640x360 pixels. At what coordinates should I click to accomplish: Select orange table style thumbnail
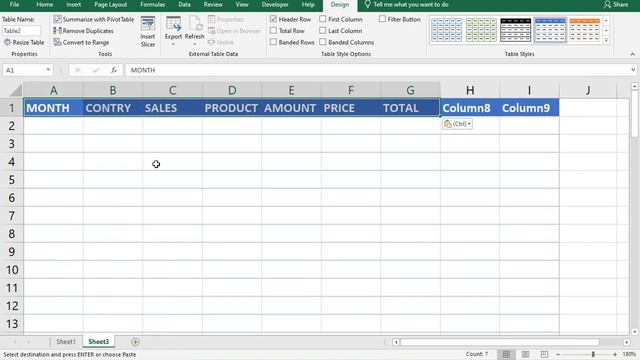584,30
